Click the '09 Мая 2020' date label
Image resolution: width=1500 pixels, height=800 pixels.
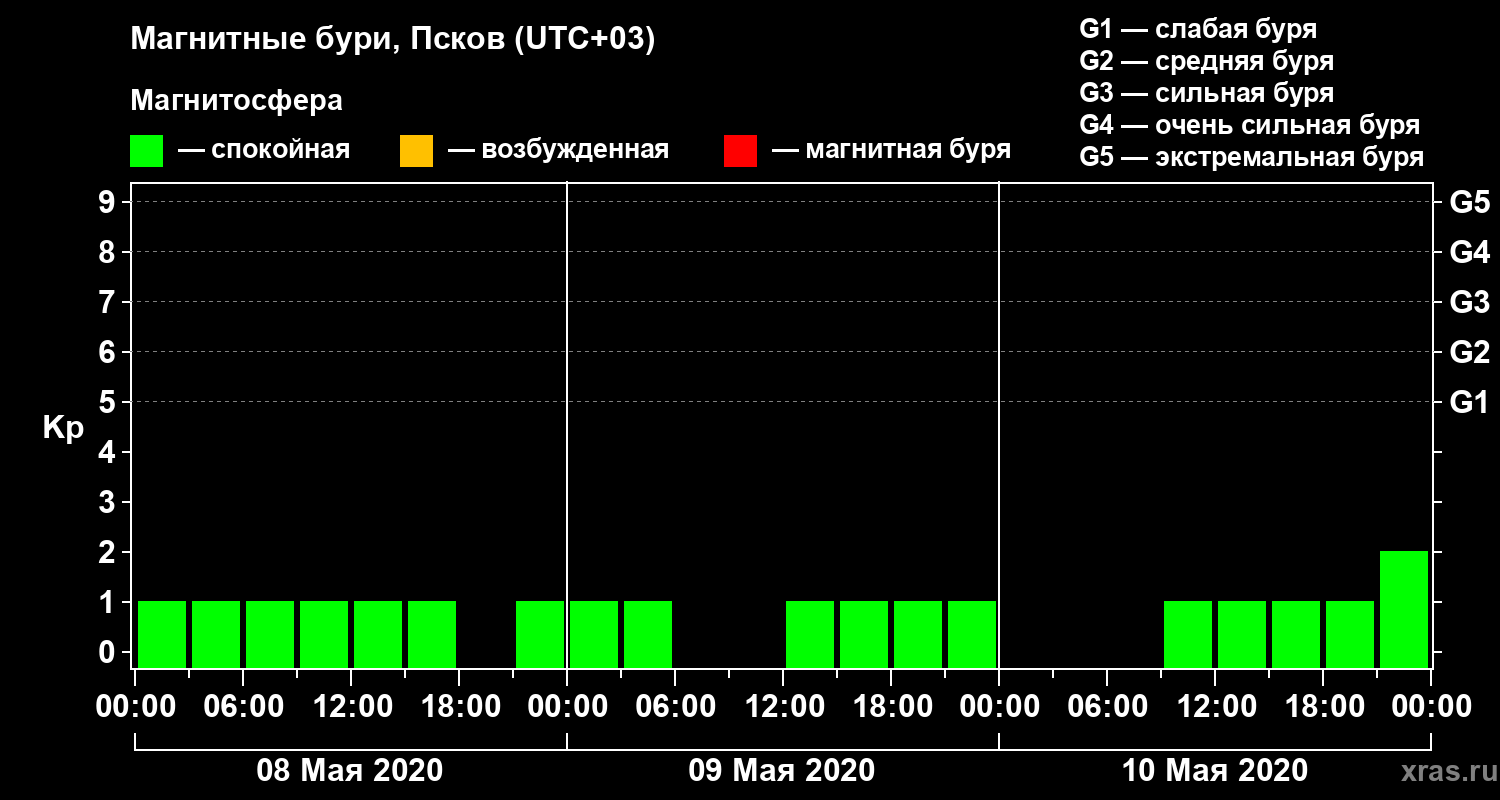pos(782,771)
